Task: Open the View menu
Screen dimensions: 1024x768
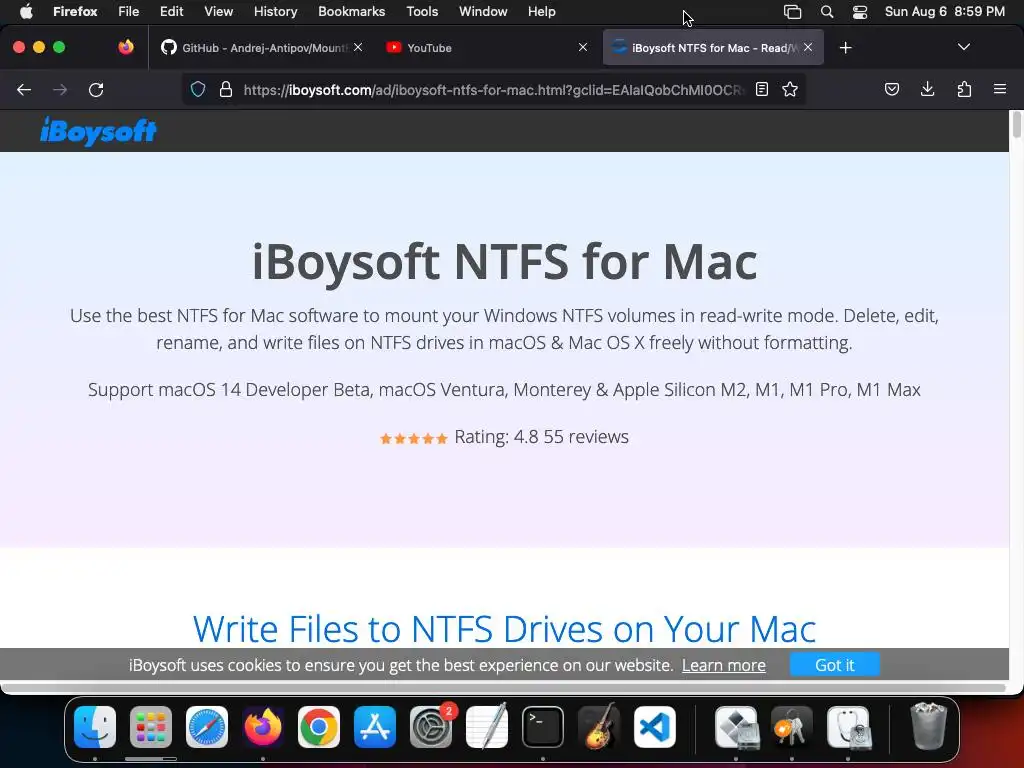Action: tap(218, 11)
